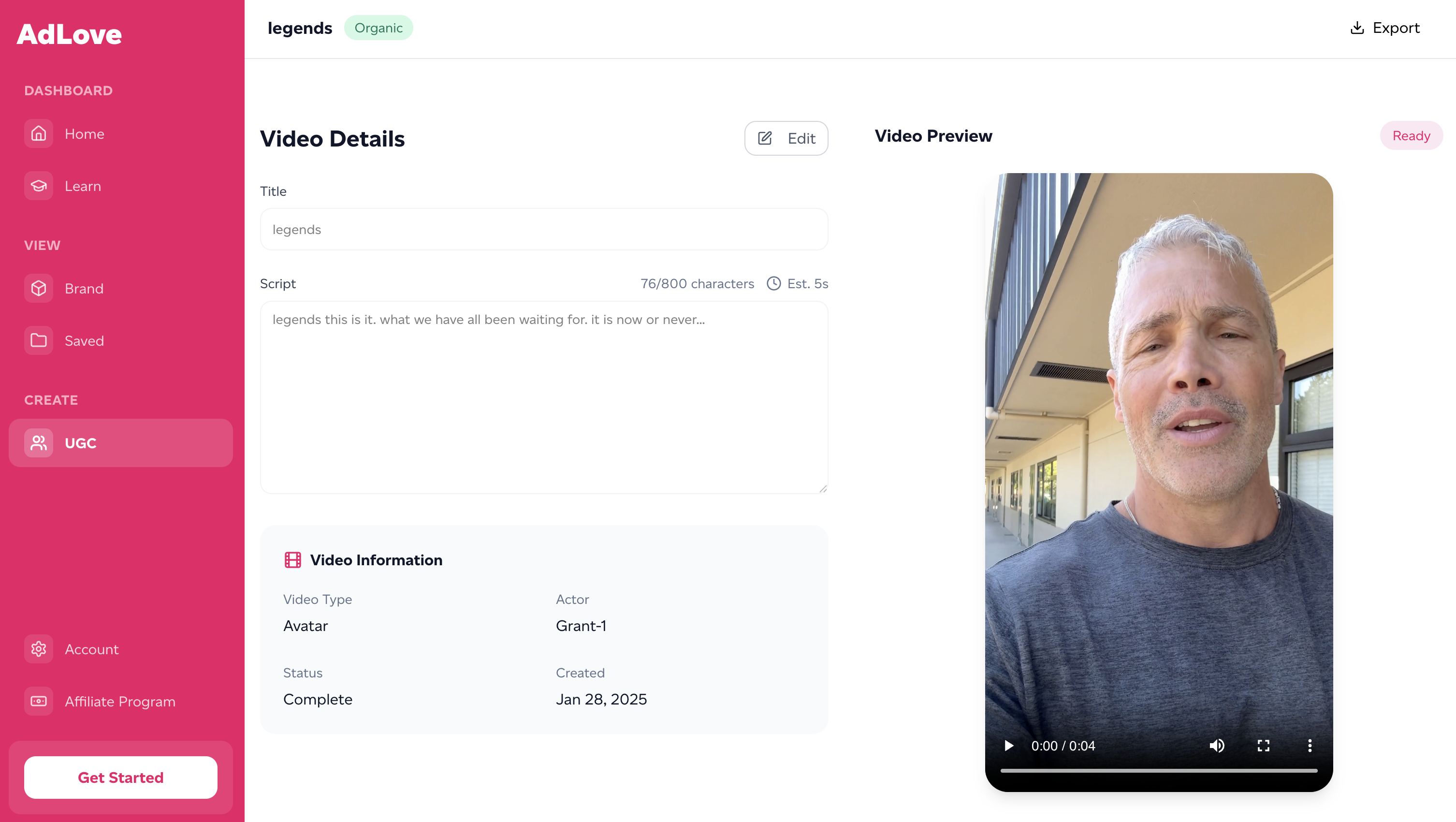Click the 'Video Preview' heading

pyautogui.click(x=933, y=136)
